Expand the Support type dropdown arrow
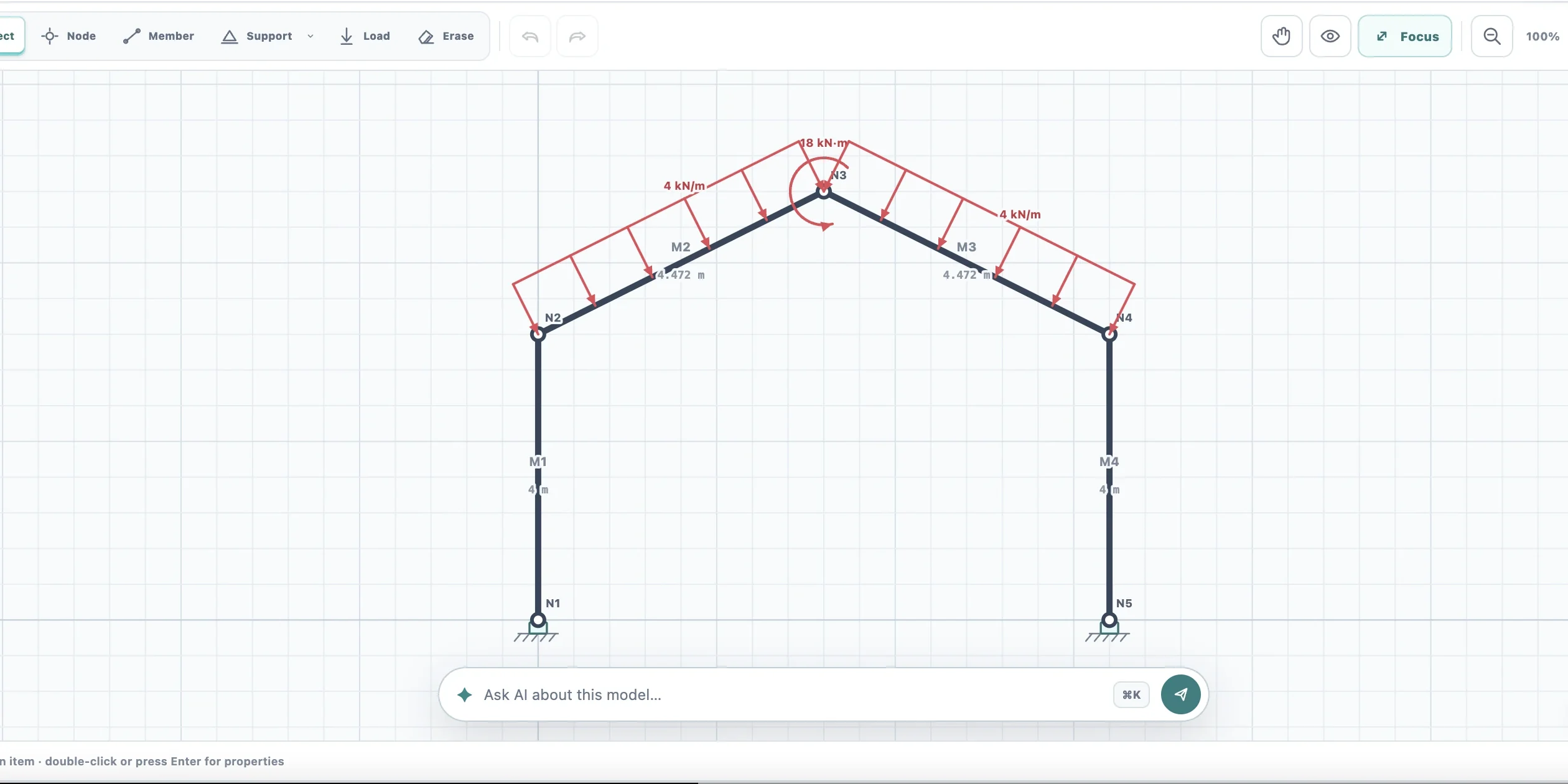 tap(310, 36)
